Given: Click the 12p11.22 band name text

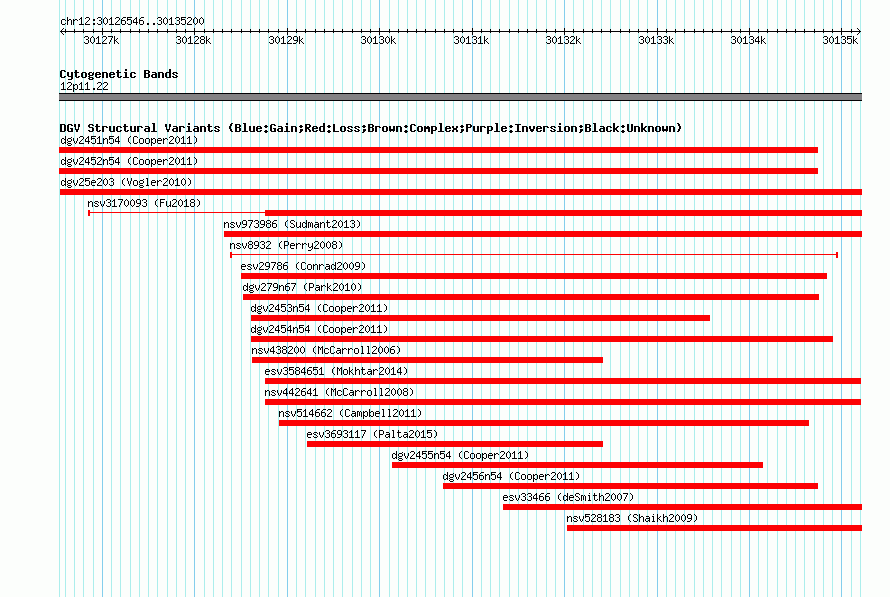Looking at the screenshot, I should 84,86.
